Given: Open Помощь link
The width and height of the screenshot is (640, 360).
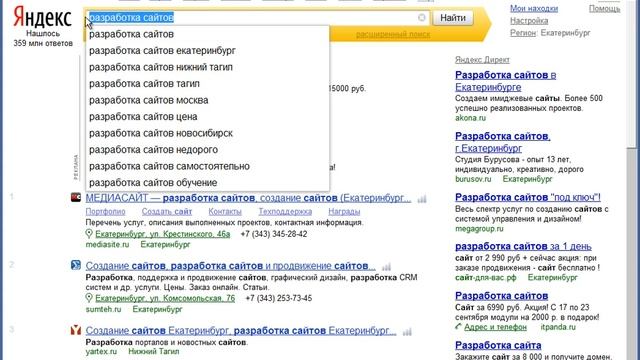Looking at the screenshot, I should click(x=604, y=8).
